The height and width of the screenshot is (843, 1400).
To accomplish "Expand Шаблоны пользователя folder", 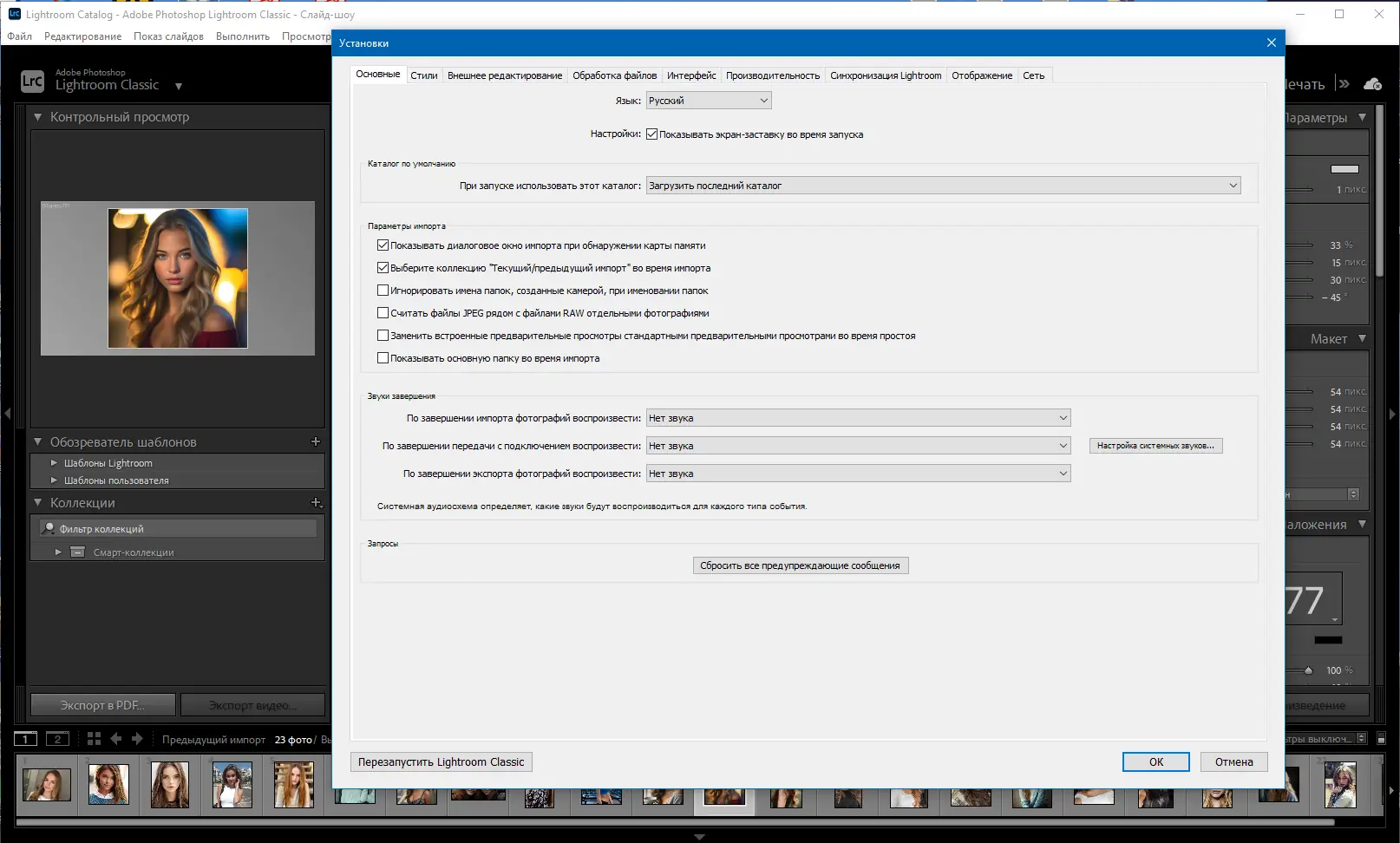I will tap(54, 480).
